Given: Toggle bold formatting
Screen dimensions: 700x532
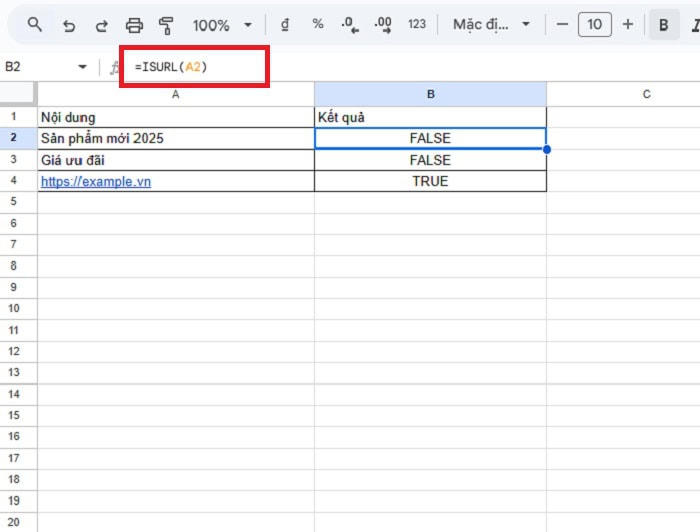Looking at the screenshot, I should click(x=663, y=25).
